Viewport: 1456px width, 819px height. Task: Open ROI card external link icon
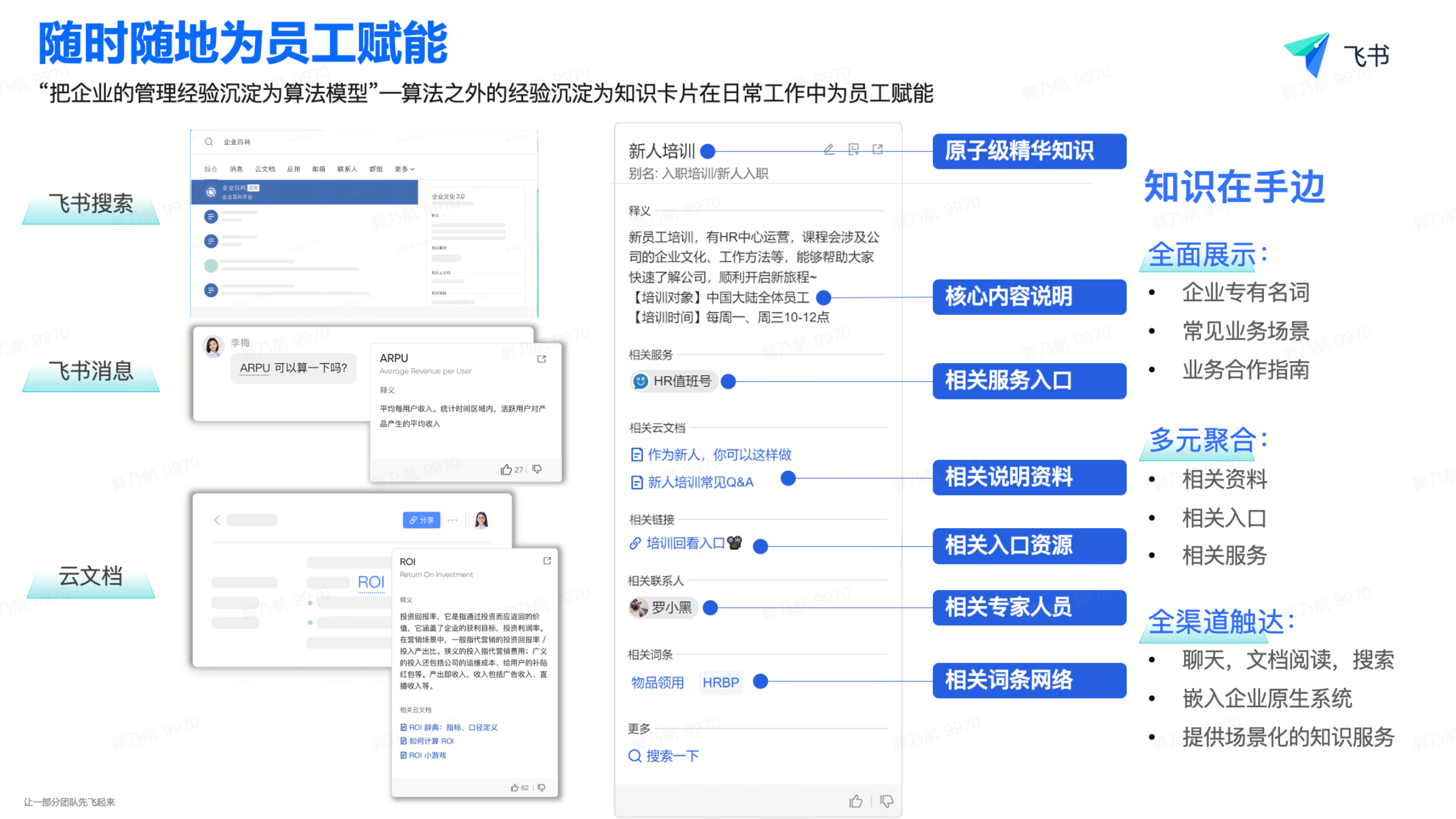point(547,561)
